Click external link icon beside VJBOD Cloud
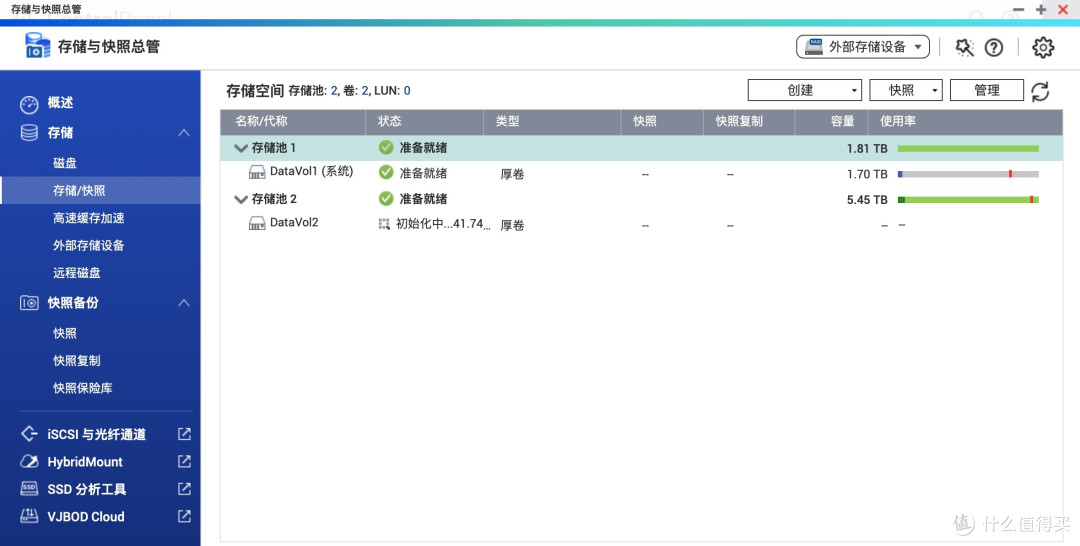The image size is (1080, 546). [x=184, y=517]
